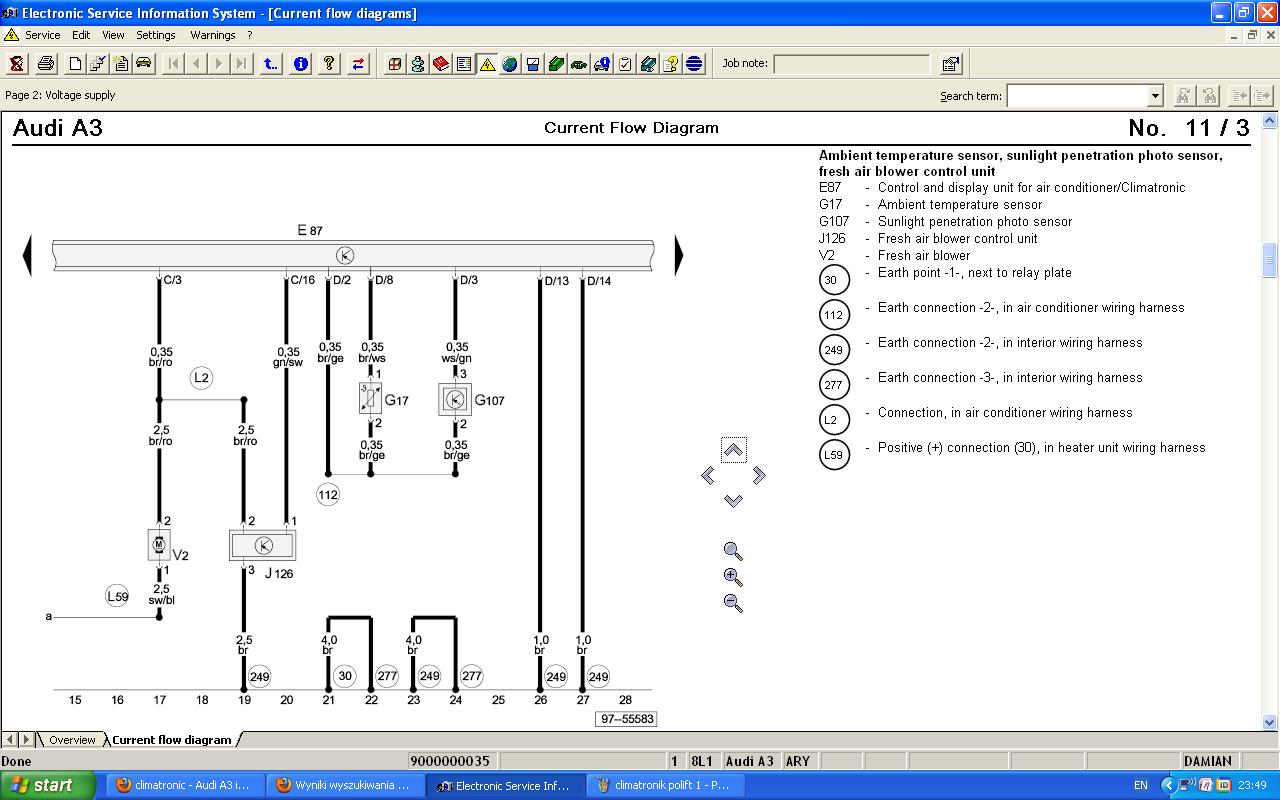Click the black right triangle beside E87 bar
Image resolution: width=1280 pixels, height=800 pixels.
679,255
